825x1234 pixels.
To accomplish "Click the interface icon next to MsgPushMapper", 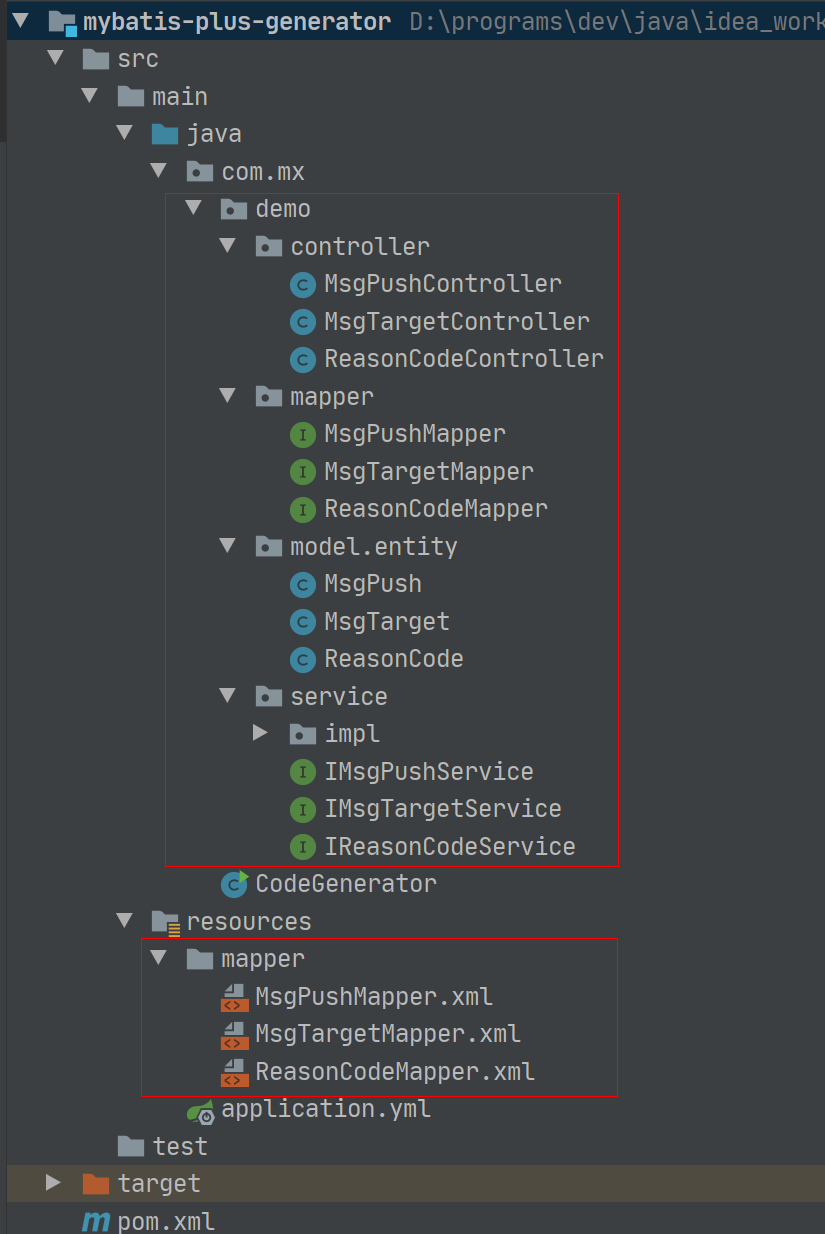I will 302,434.
